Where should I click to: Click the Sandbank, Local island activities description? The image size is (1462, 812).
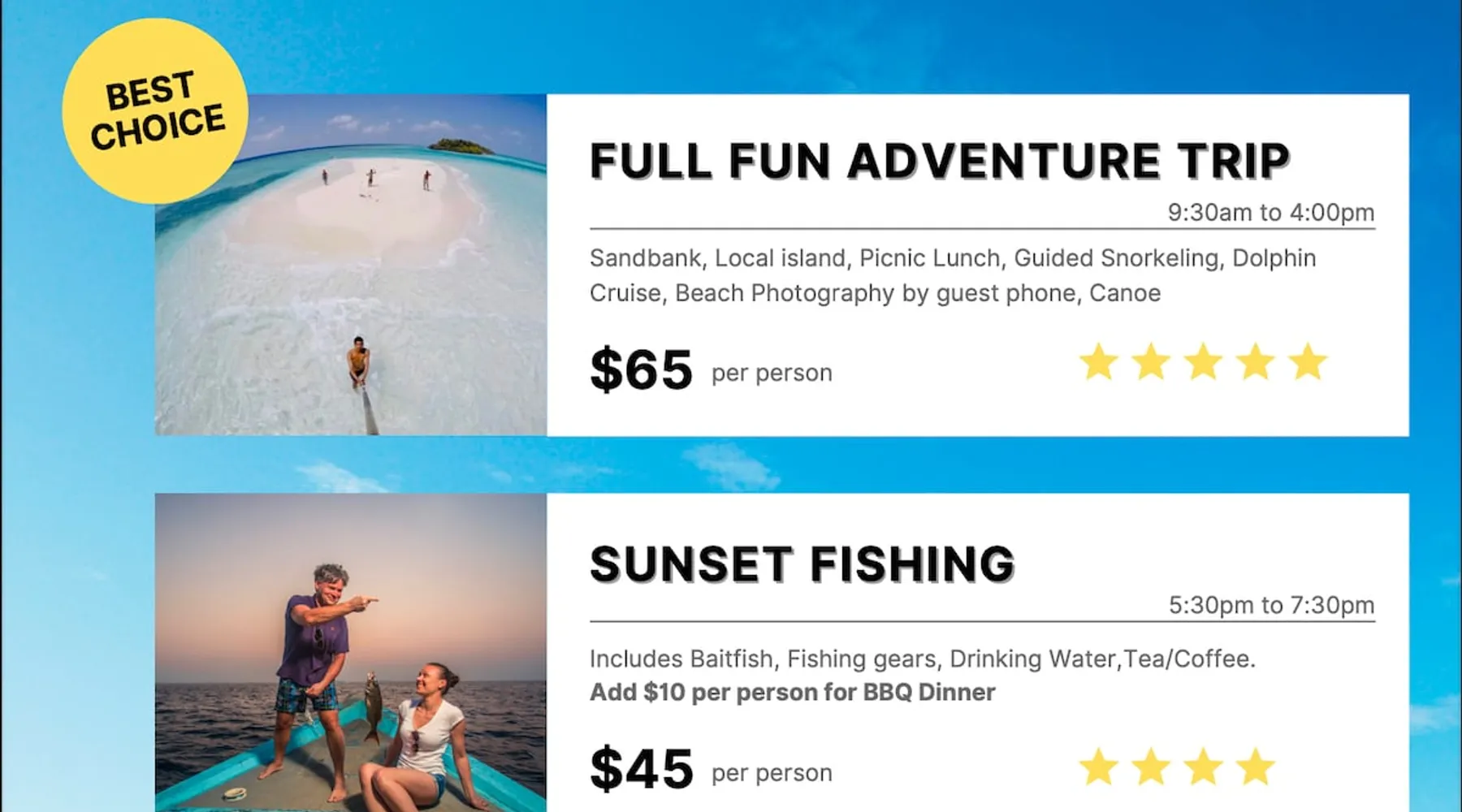point(952,275)
